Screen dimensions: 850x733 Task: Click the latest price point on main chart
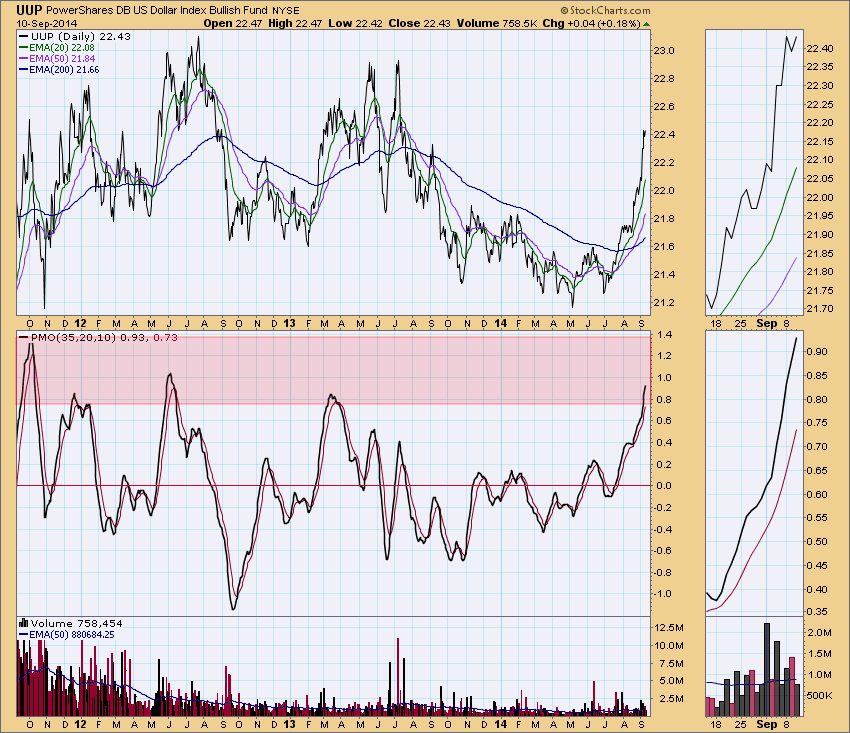(x=645, y=132)
